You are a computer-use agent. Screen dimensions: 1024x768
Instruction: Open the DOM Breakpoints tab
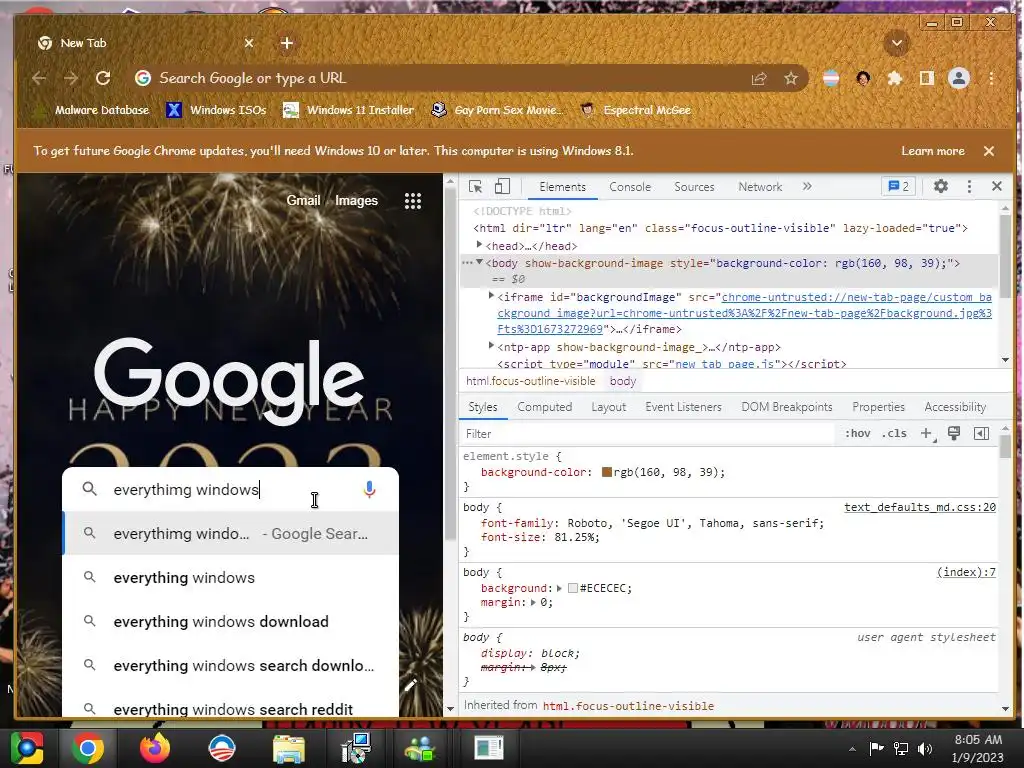[787, 407]
